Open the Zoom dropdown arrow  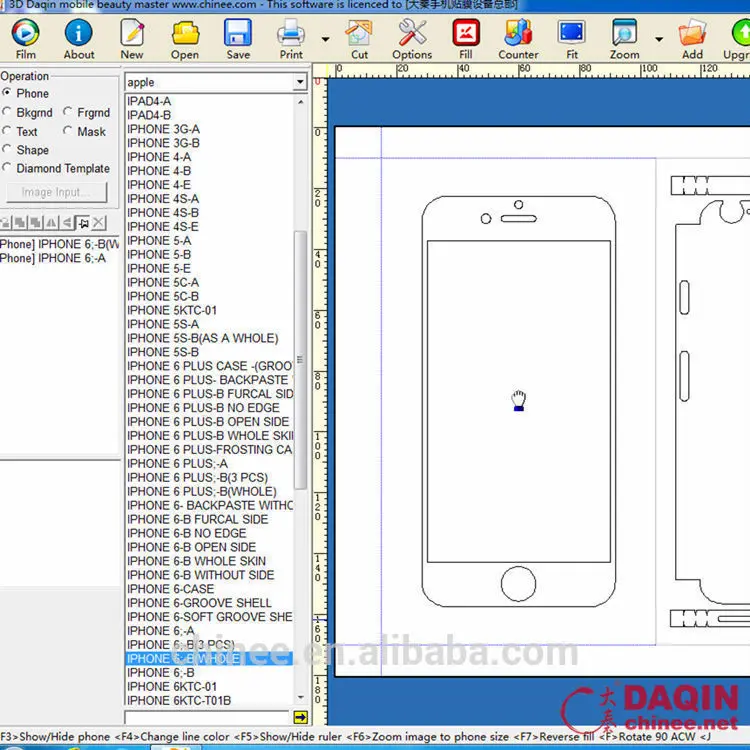click(658, 40)
